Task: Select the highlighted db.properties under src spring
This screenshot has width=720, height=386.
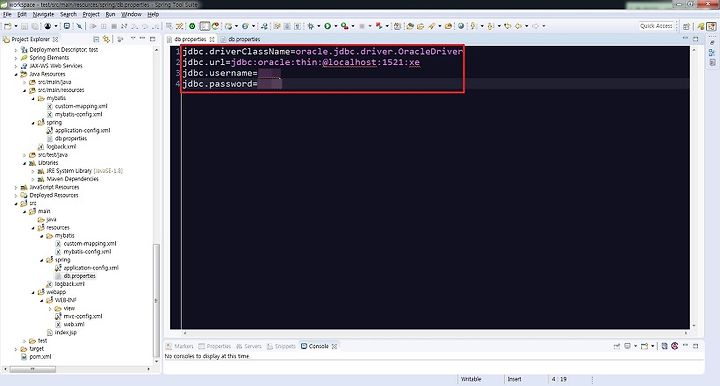Action: [x=79, y=276]
